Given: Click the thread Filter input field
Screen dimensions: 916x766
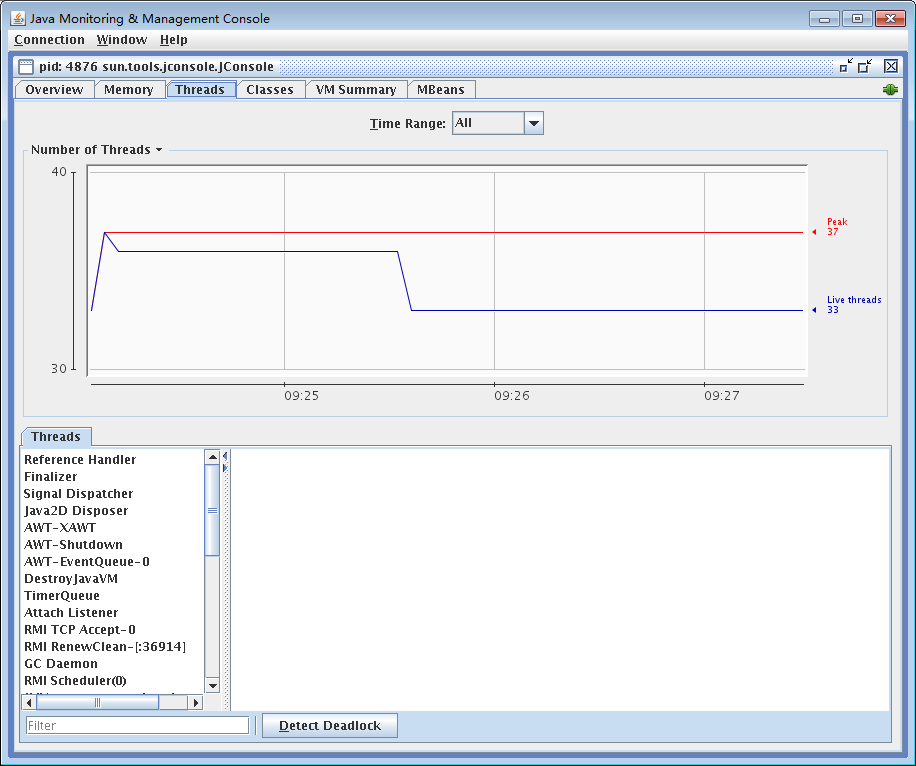Looking at the screenshot, I should pos(138,726).
